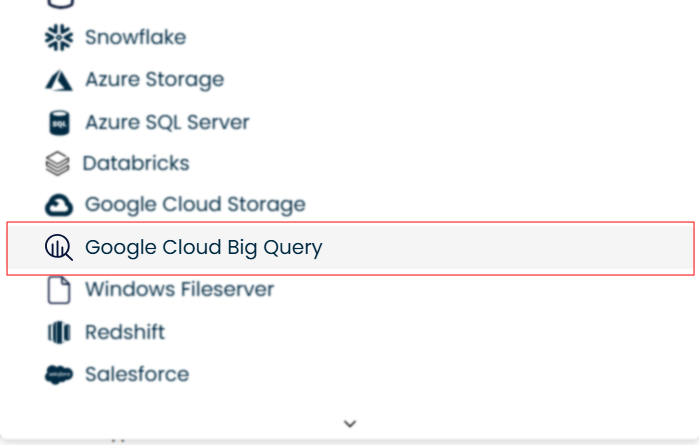Select the Snowflake text label
Image resolution: width=699 pixels, height=445 pixels.
(x=135, y=38)
